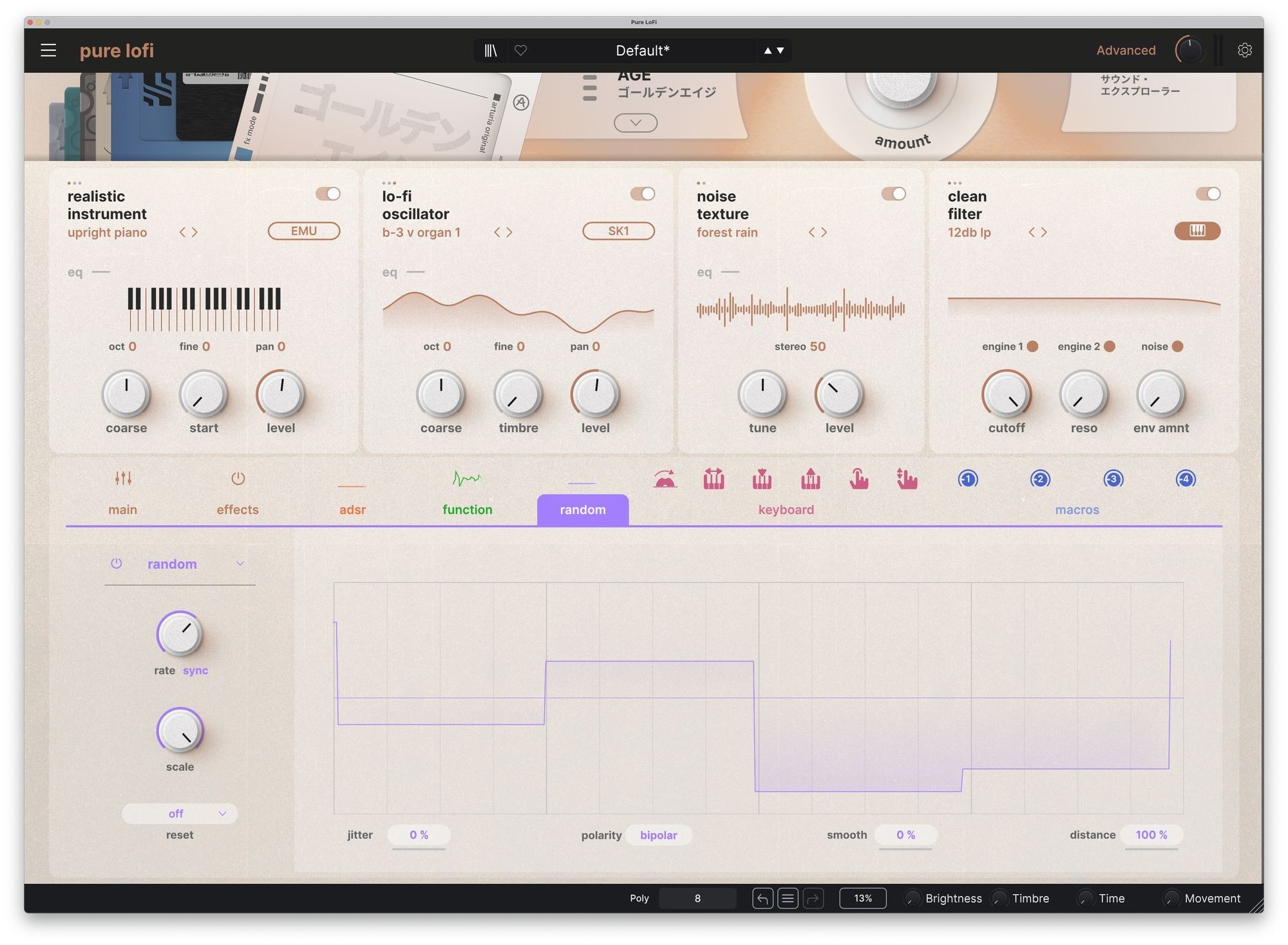Open the hamburger main menu

point(48,50)
